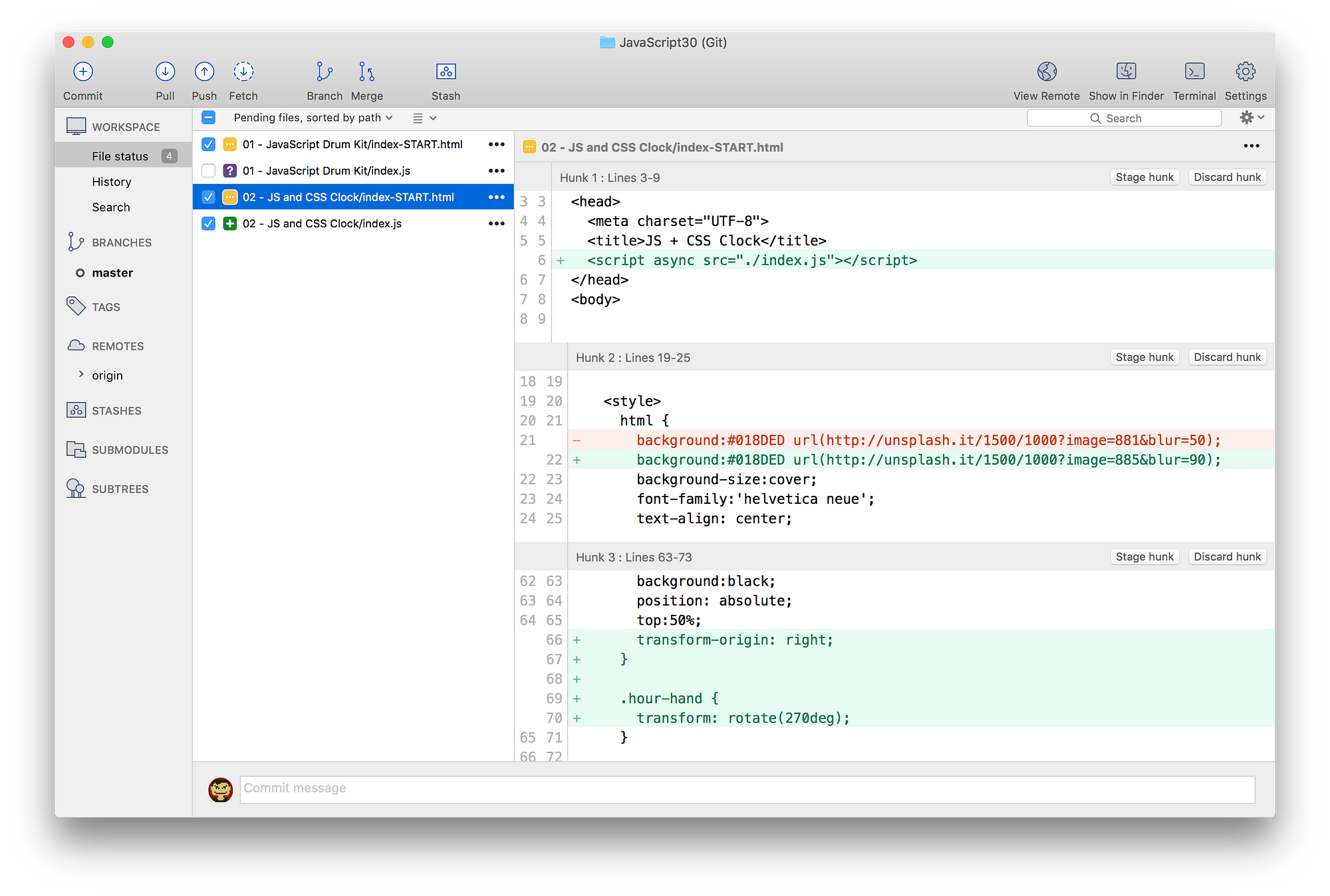The height and width of the screenshot is (896, 1330).
Task: Uncheck 02 - JS and CSS Clock/index-START.html
Action: pyautogui.click(x=209, y=197)
